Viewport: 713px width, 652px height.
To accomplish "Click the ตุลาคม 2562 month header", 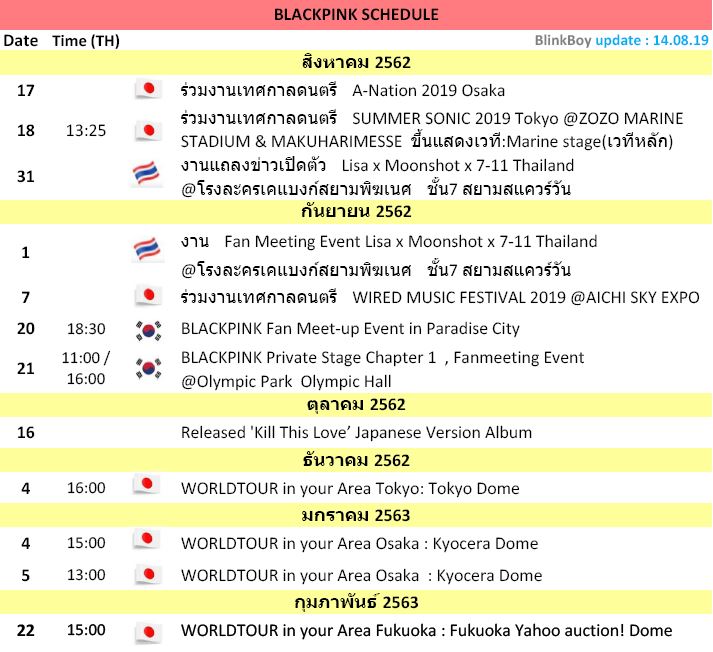I will (x=356, y=405).
